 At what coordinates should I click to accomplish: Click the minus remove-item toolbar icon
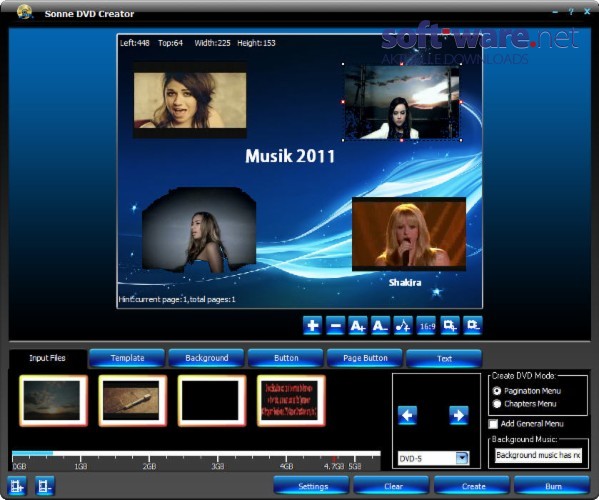[x=335, y=326]
